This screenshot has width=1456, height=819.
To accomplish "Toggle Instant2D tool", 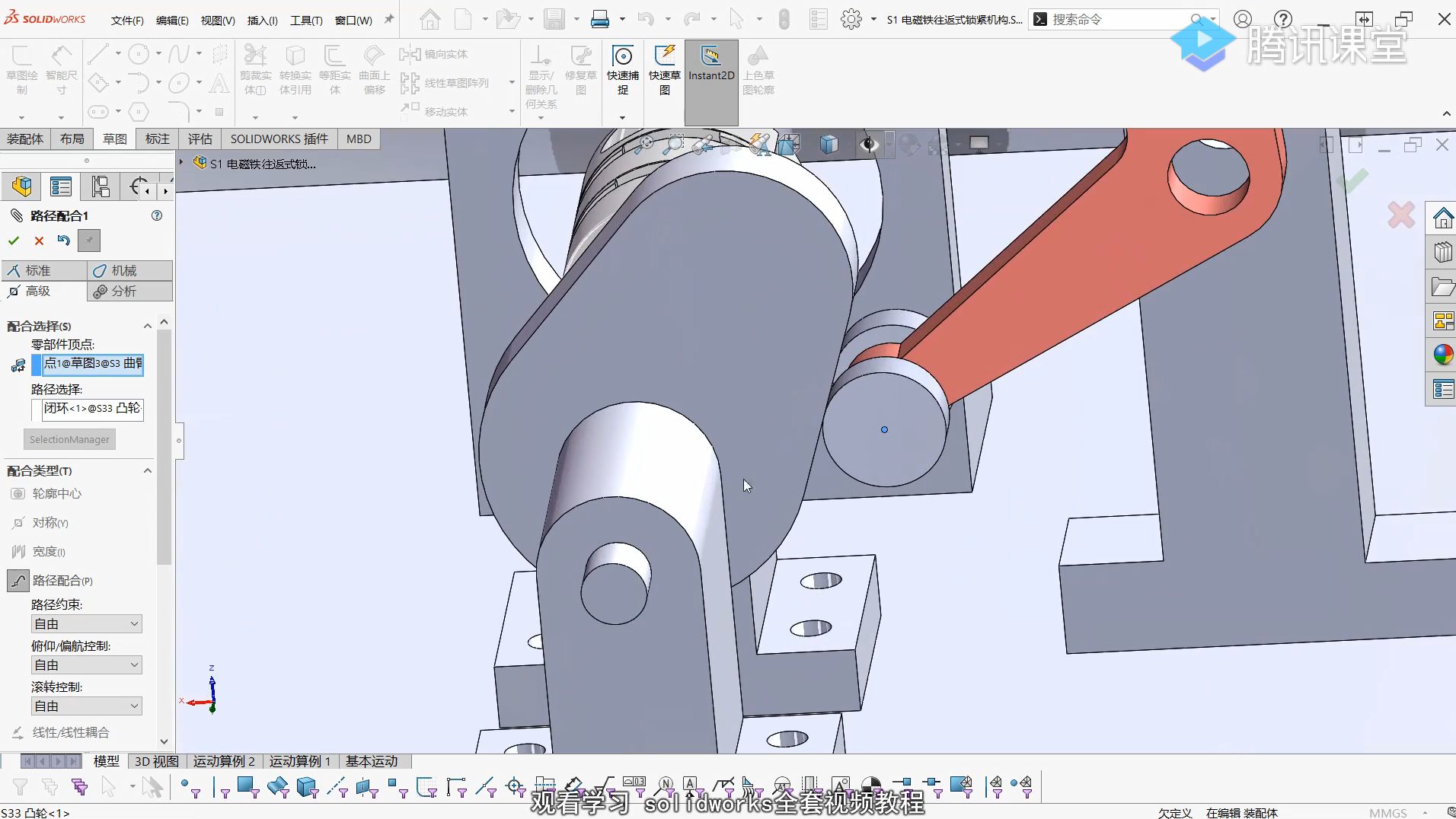I will [711, 83].
